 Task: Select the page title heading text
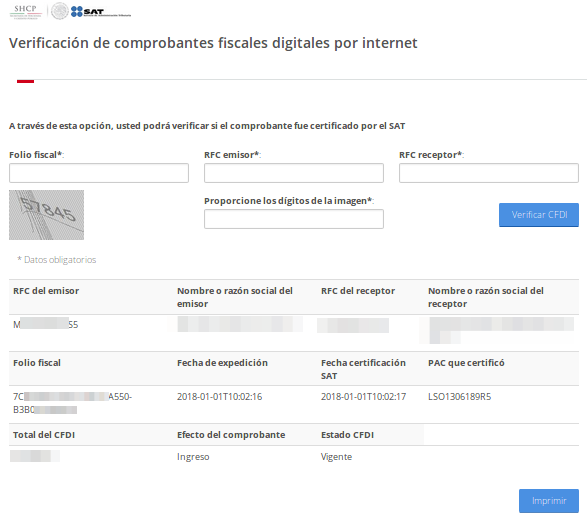pyautogui.click(x=213, y=43)
